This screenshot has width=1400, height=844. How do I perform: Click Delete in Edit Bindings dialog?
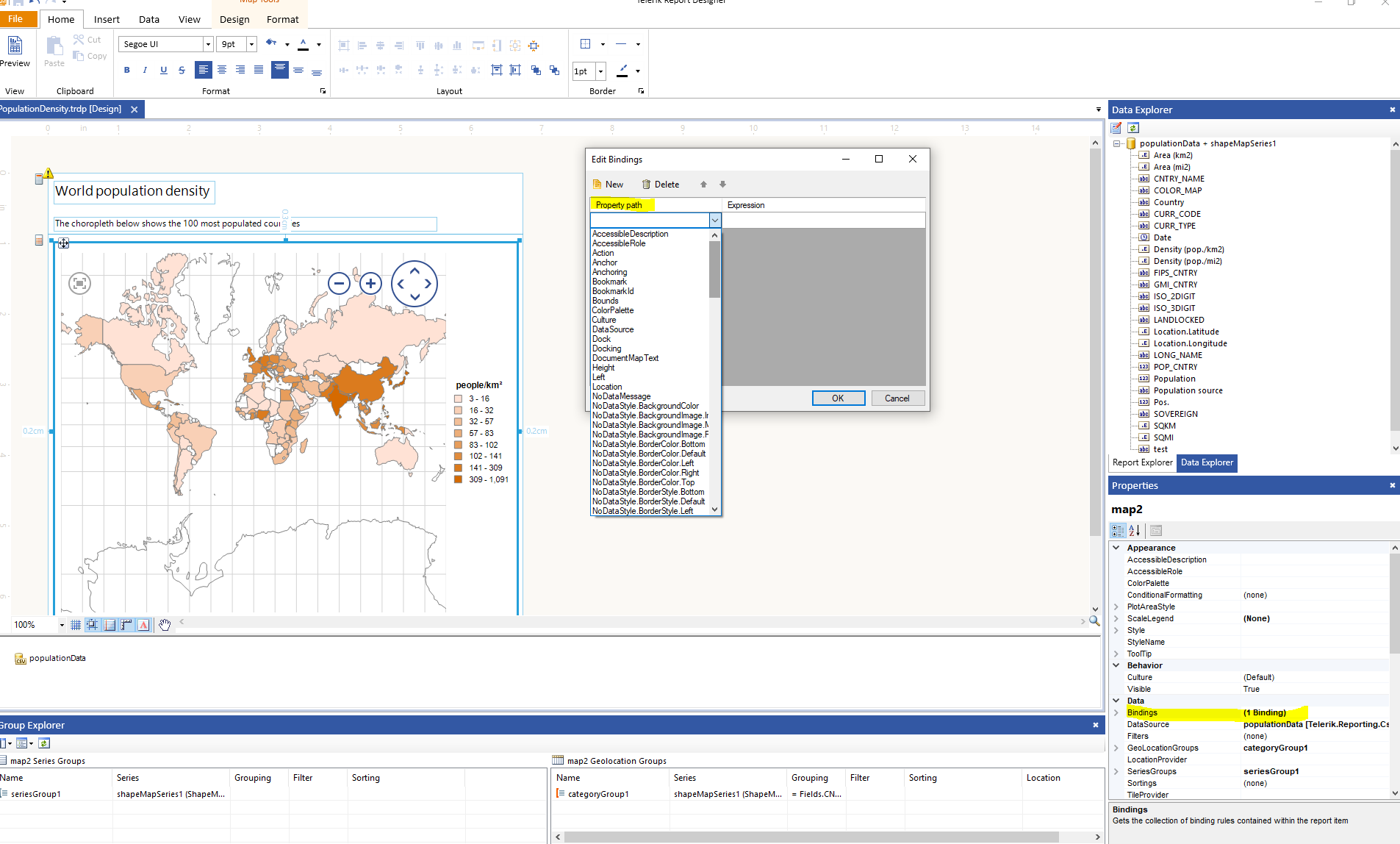(660, 185)
